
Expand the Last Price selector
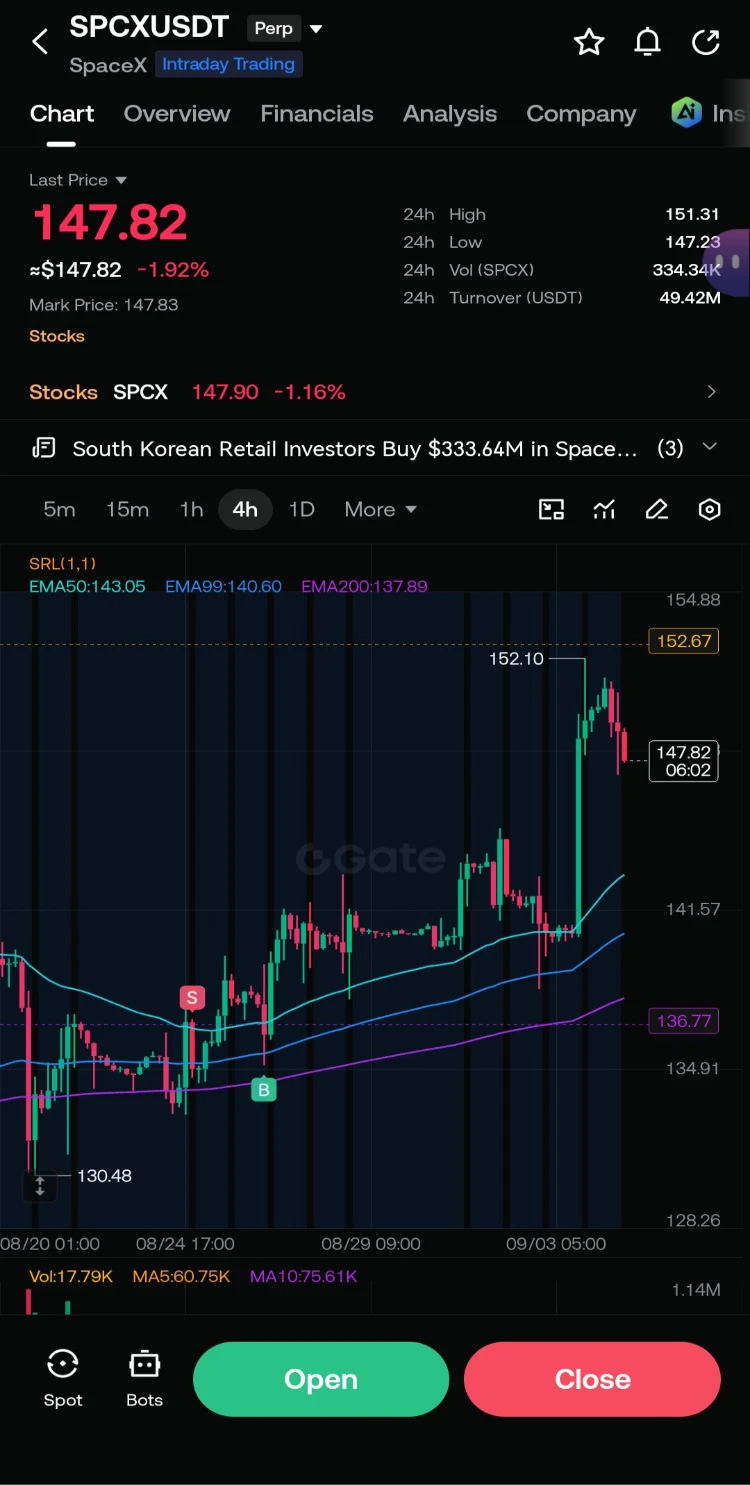click(x=78, y=180)
